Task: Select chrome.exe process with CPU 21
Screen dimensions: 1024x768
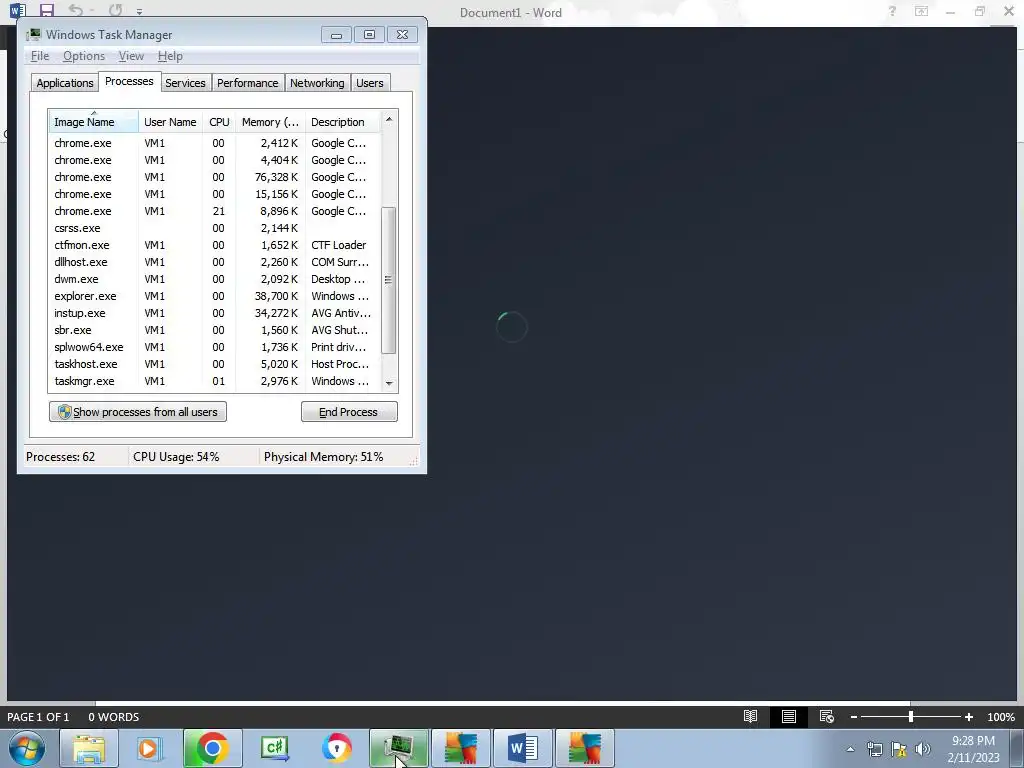Action: coord(214,211)
